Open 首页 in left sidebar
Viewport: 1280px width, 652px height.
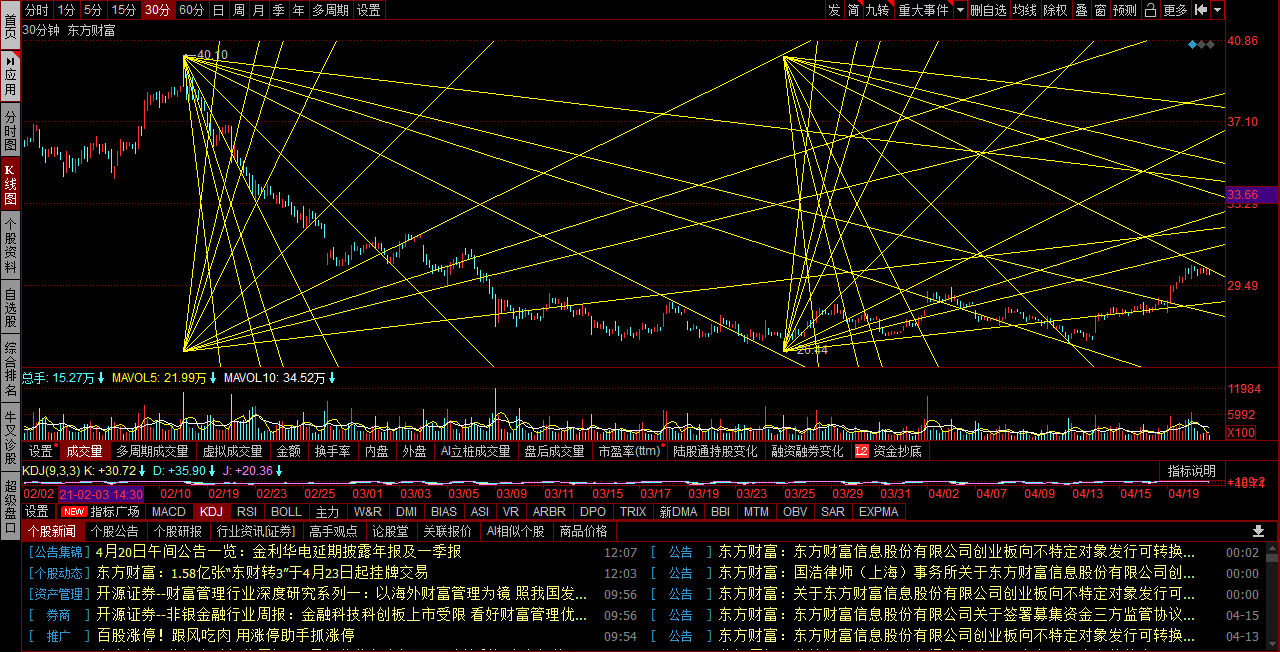(10, 24)
